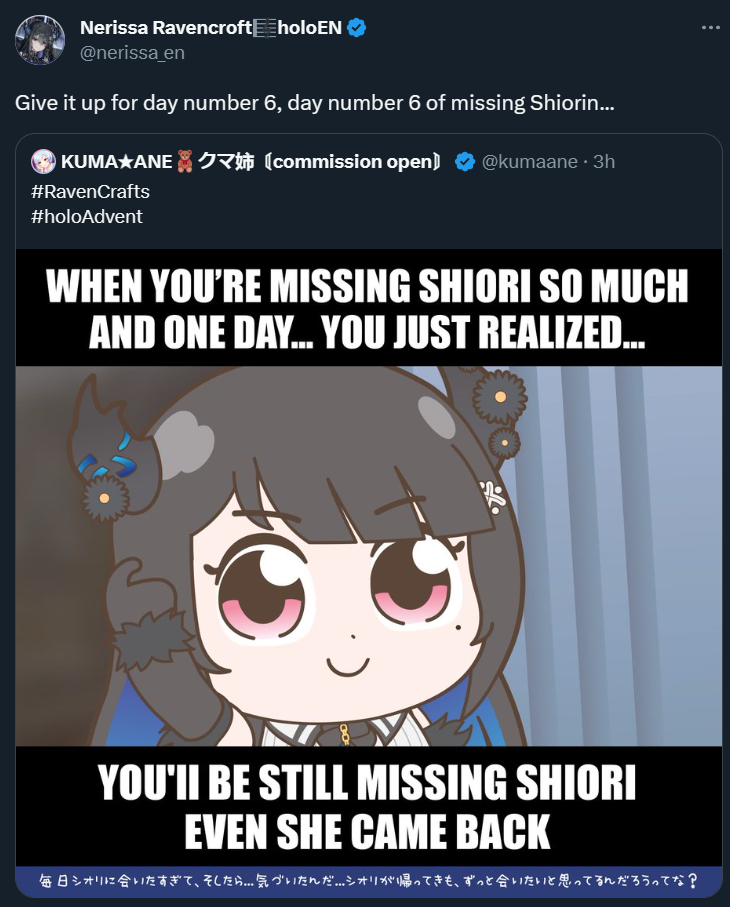This screenshot has height=907, width=730.
Task: Open the #RavenCrafts hashtag
Action: (90, 191)
